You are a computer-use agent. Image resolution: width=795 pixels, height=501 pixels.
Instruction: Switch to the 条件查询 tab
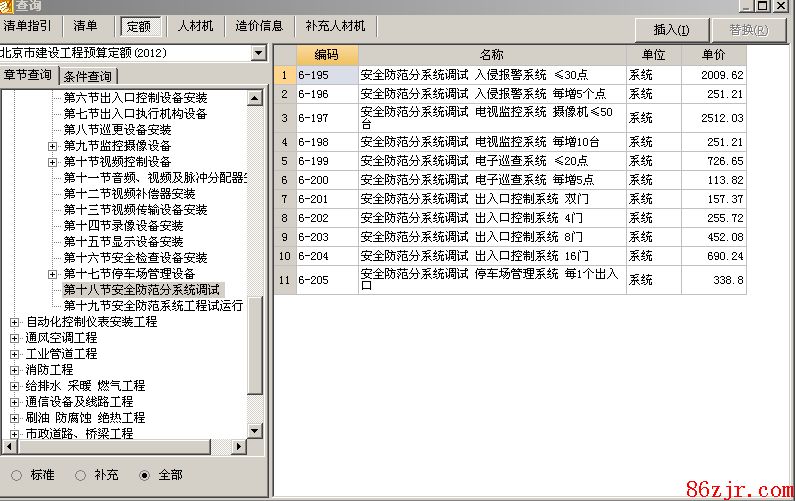[x=89, y=76]
